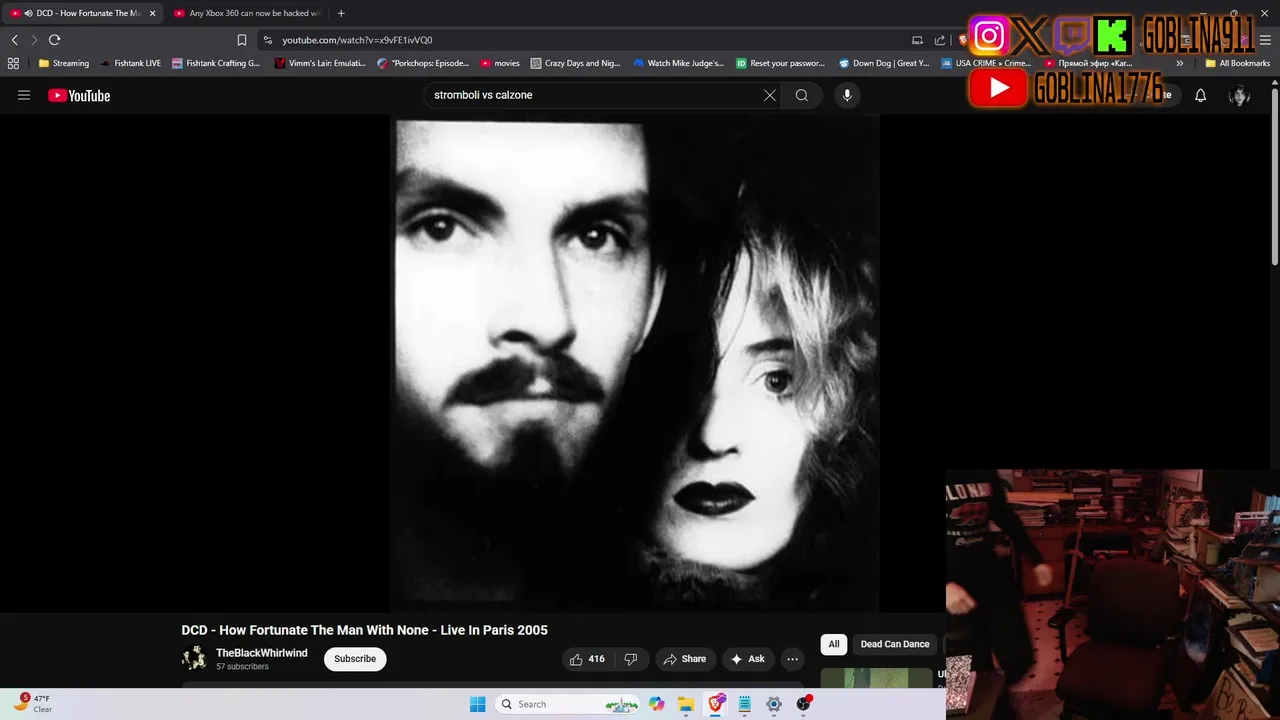This screenshot has width=1280, height=720.
Task: Open more actions three-dot menu
Action: click(792, 659)
